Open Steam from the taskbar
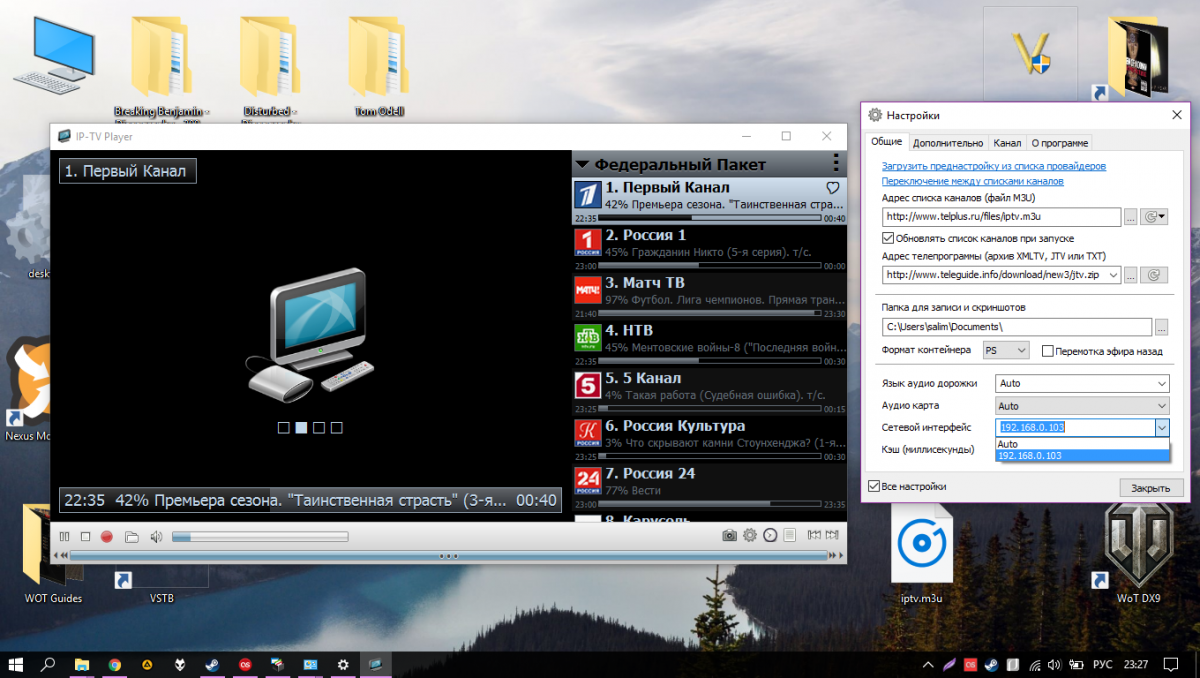The height and width of the screenshot is (678, 1200). click(x=213, y=664)
